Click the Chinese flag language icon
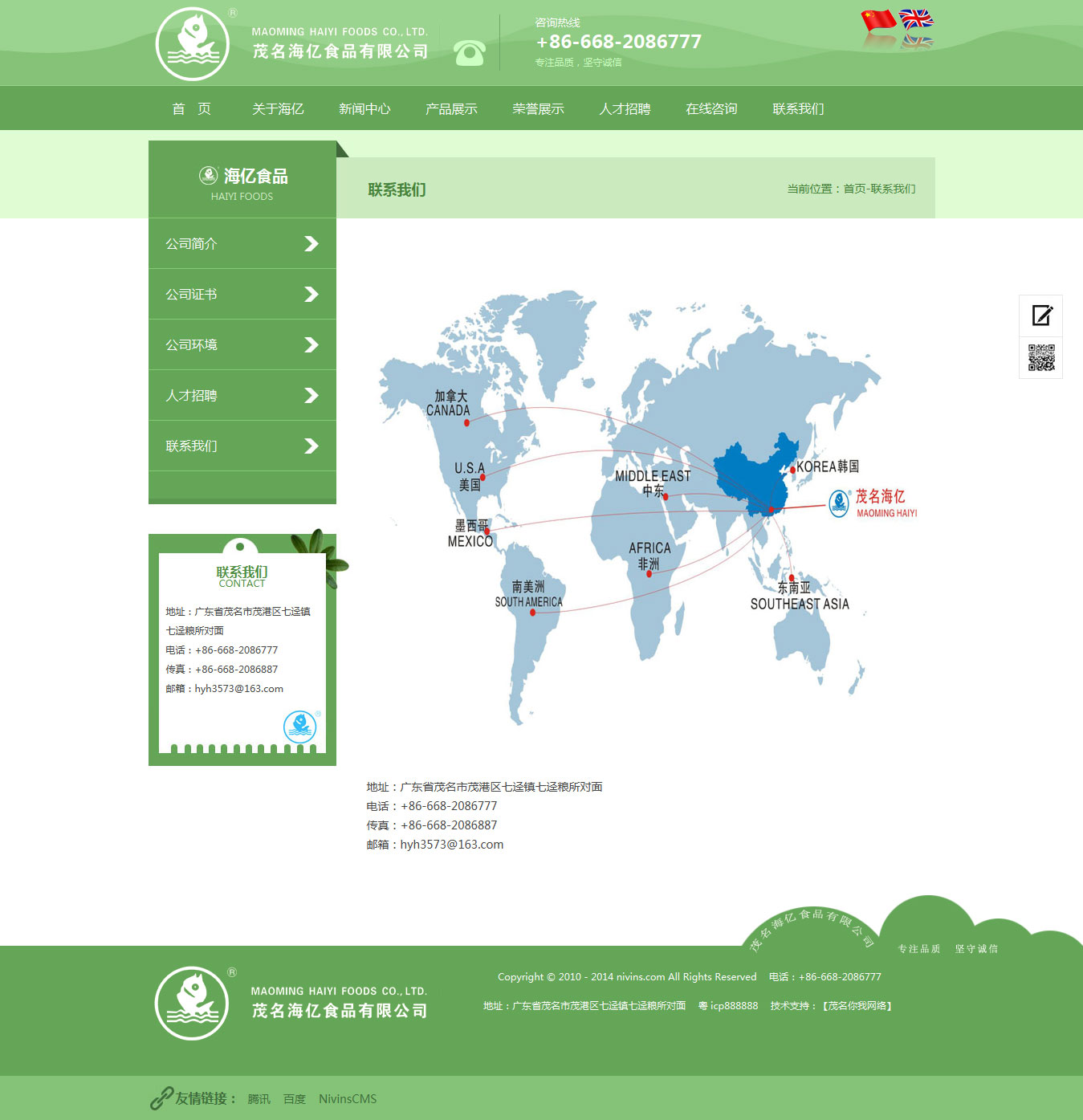 878,19
